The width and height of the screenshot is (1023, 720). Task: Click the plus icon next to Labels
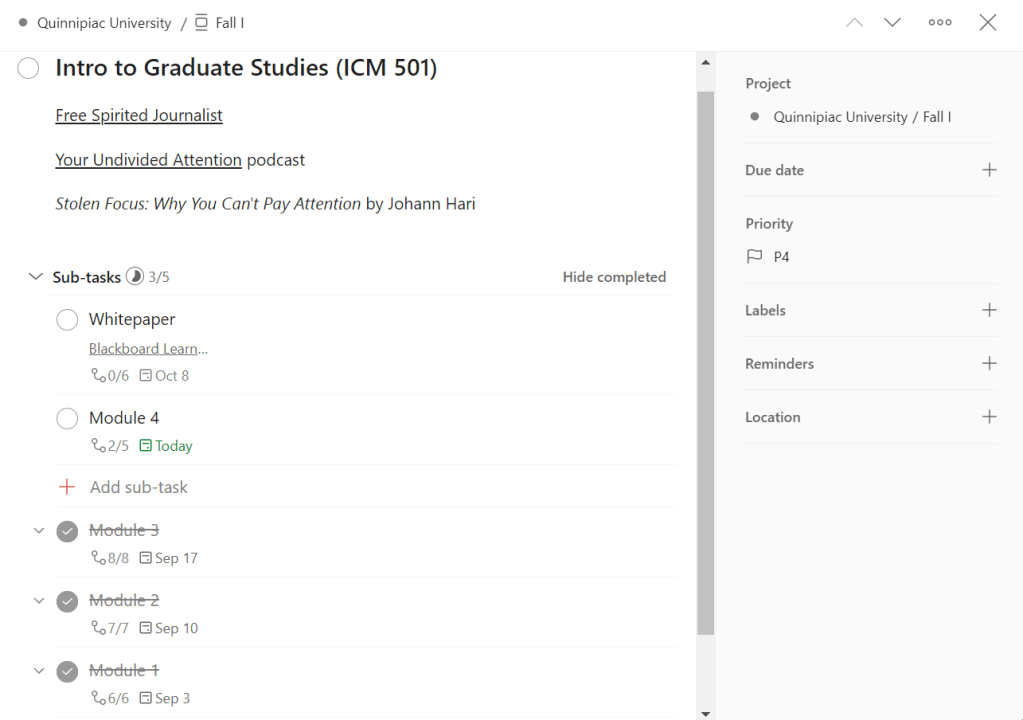point(989,310)
